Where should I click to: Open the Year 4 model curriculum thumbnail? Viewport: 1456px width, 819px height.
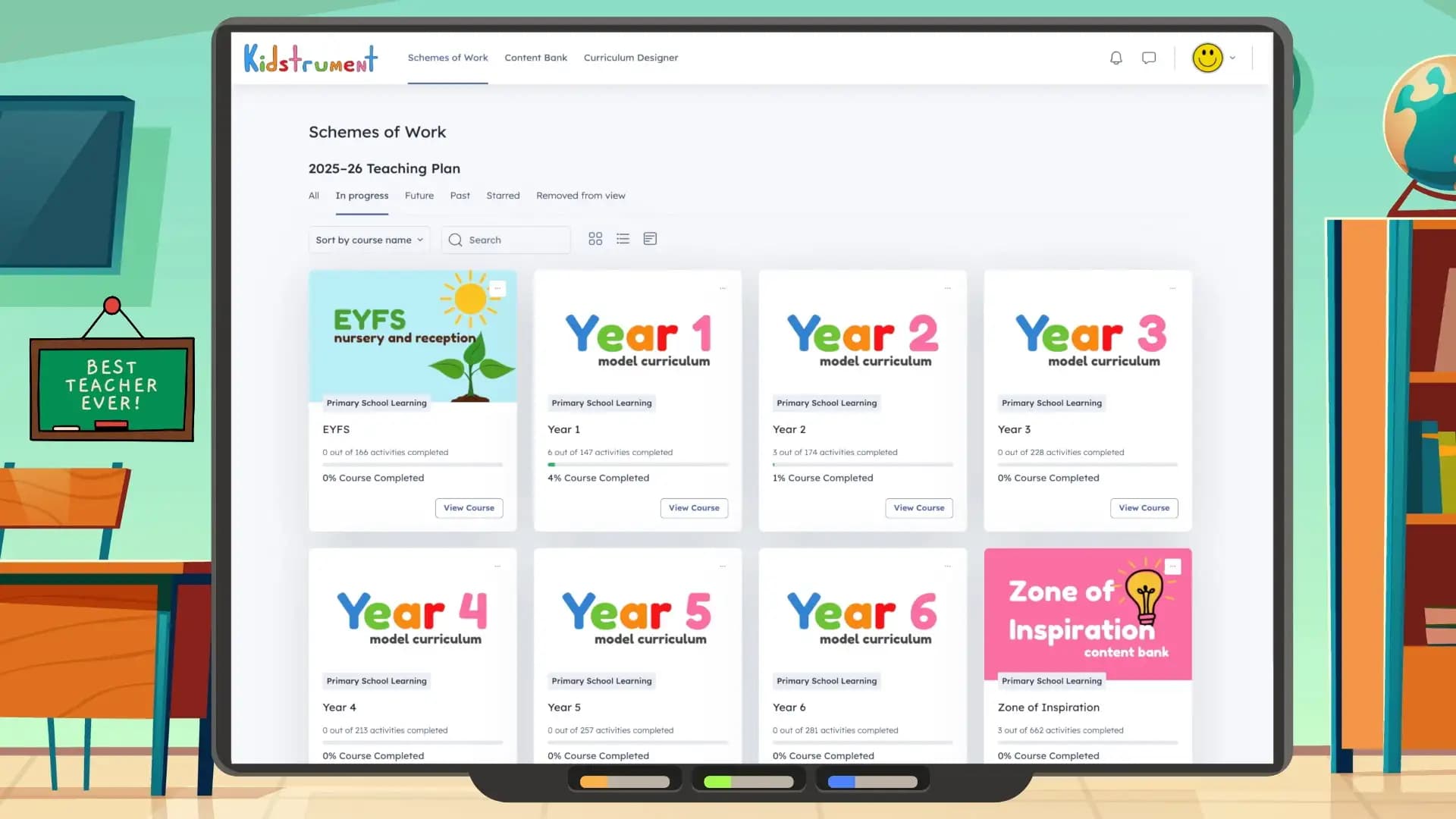pos(413,614)
